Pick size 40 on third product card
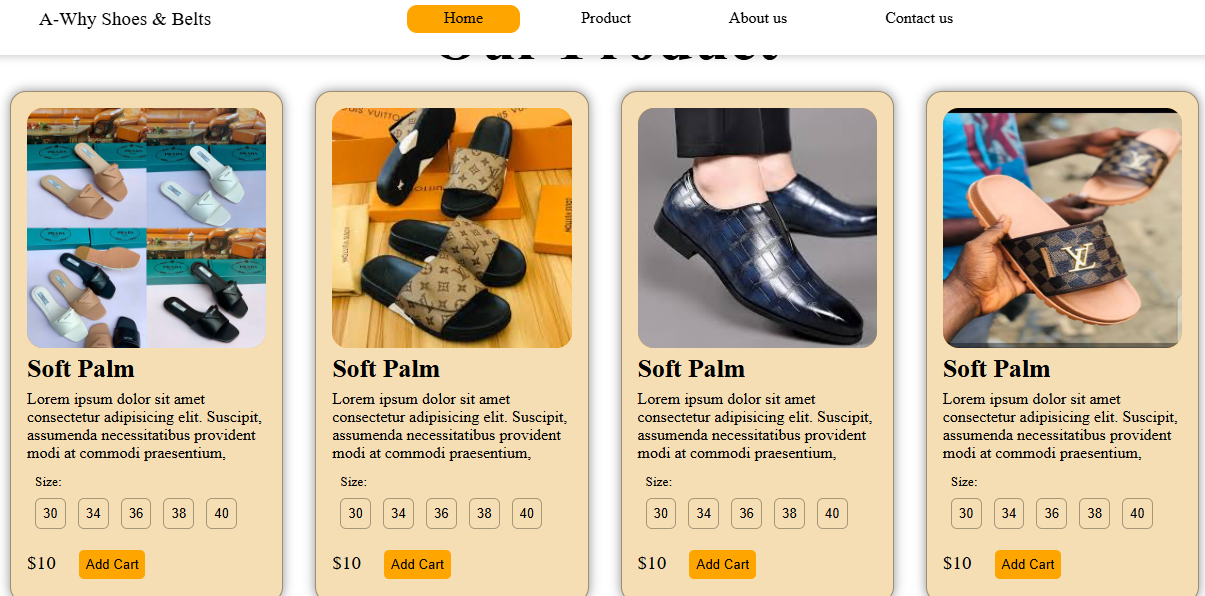 [x=832, y=514]
